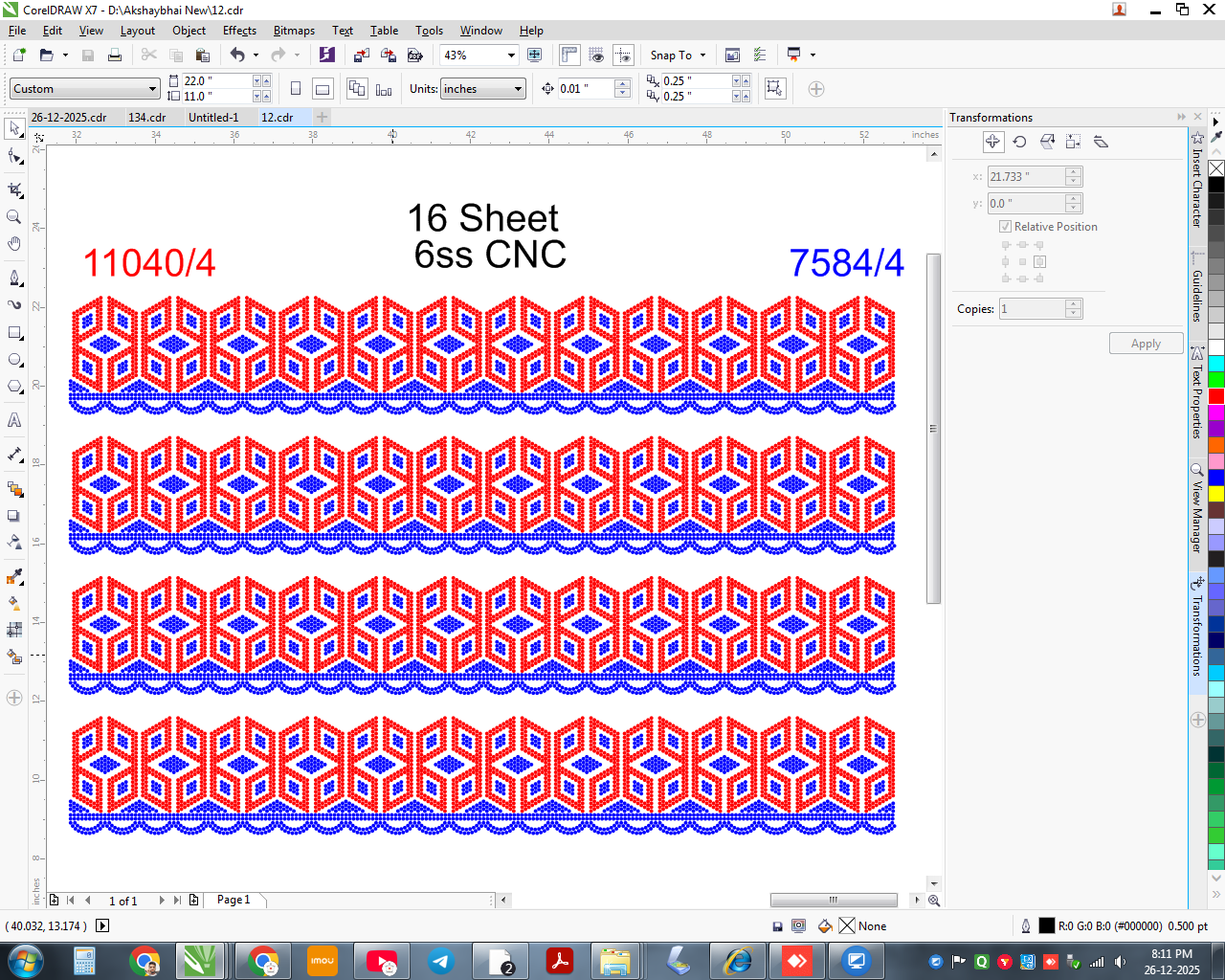Select the Crop tool
Viewport: 1225px width, 980px height.
[x=14, y=190]
